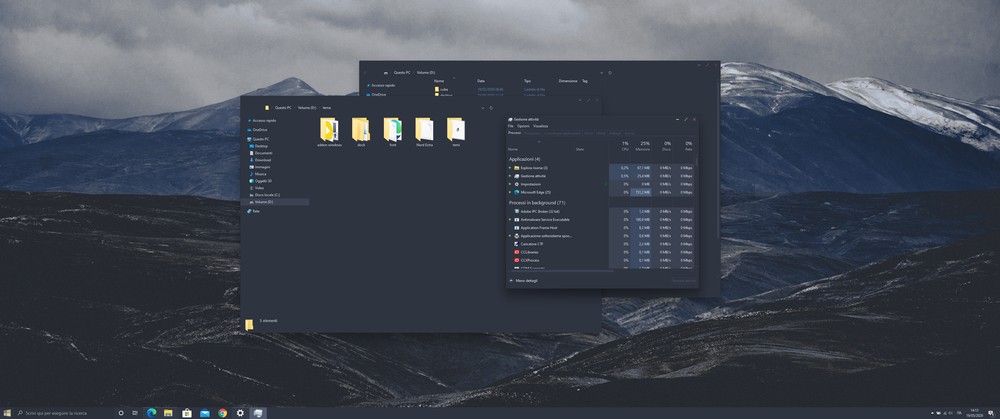The height and width of the screenshot is (419, 1000).
Task: Expand Antimalware Service Executable process
Action: [x=510, y=220]
